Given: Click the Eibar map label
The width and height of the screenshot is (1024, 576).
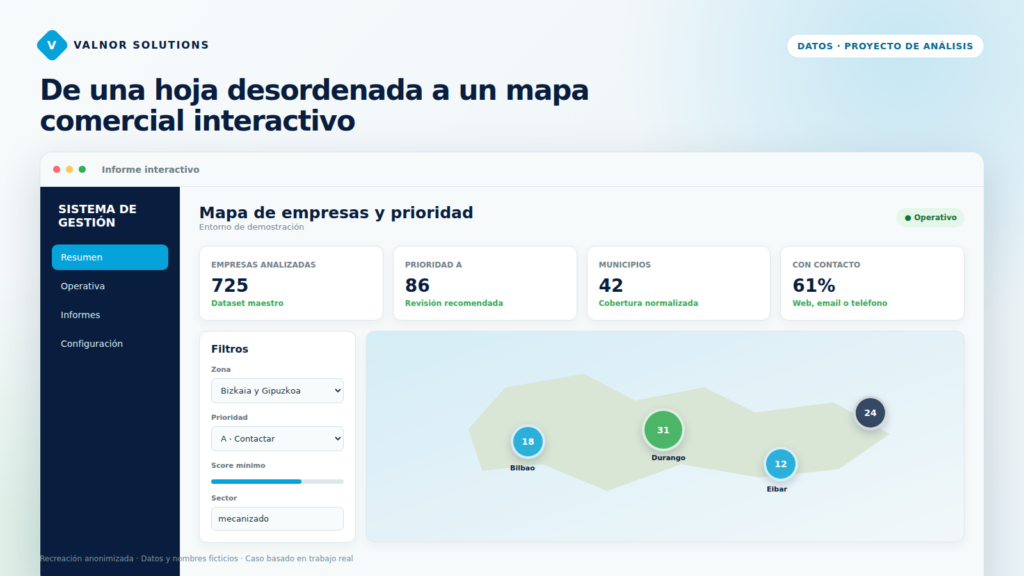Looking at the screenshot, I should [776, 489].
